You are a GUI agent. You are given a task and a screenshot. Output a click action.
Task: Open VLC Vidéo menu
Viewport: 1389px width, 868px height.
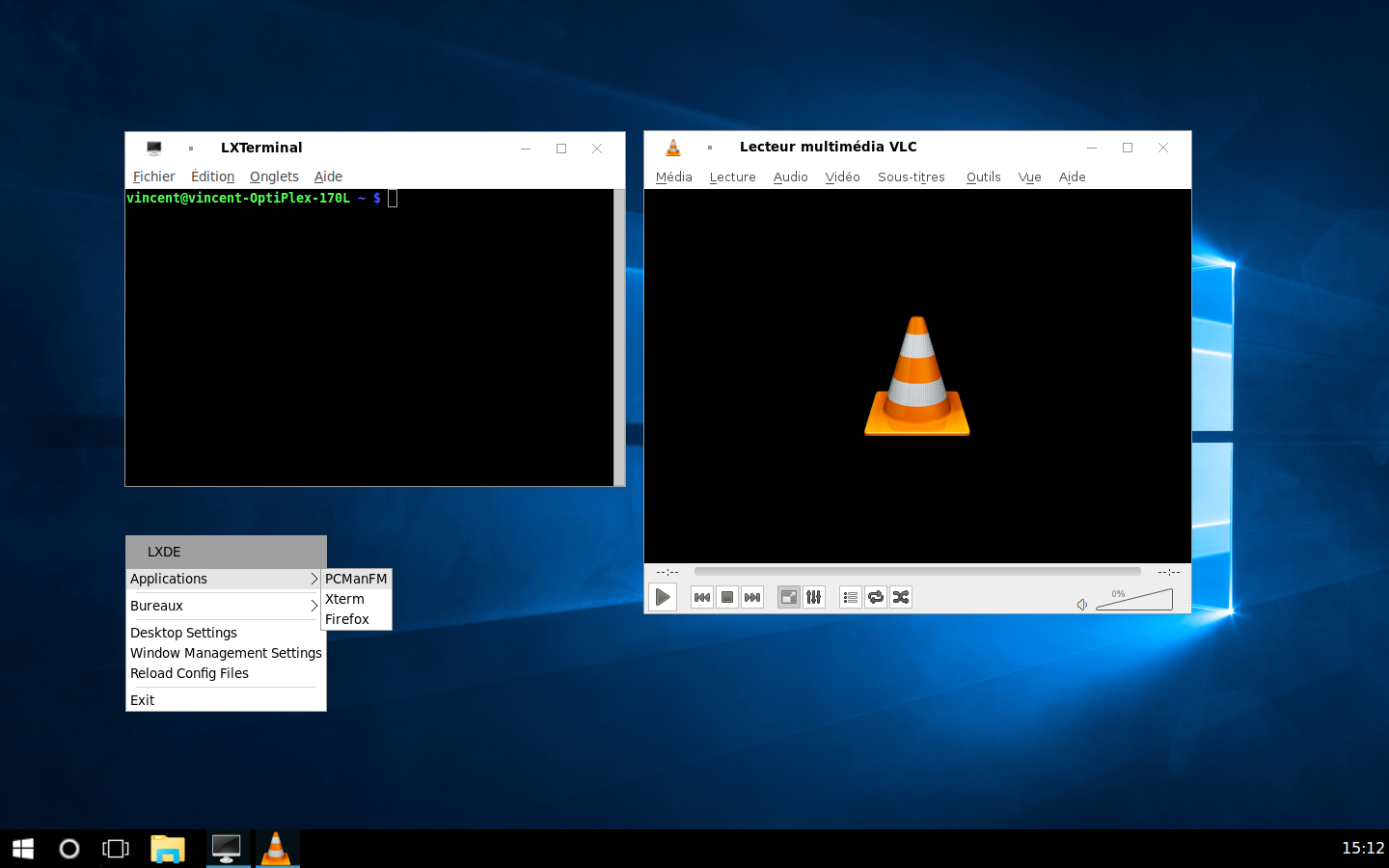(843, 176)
